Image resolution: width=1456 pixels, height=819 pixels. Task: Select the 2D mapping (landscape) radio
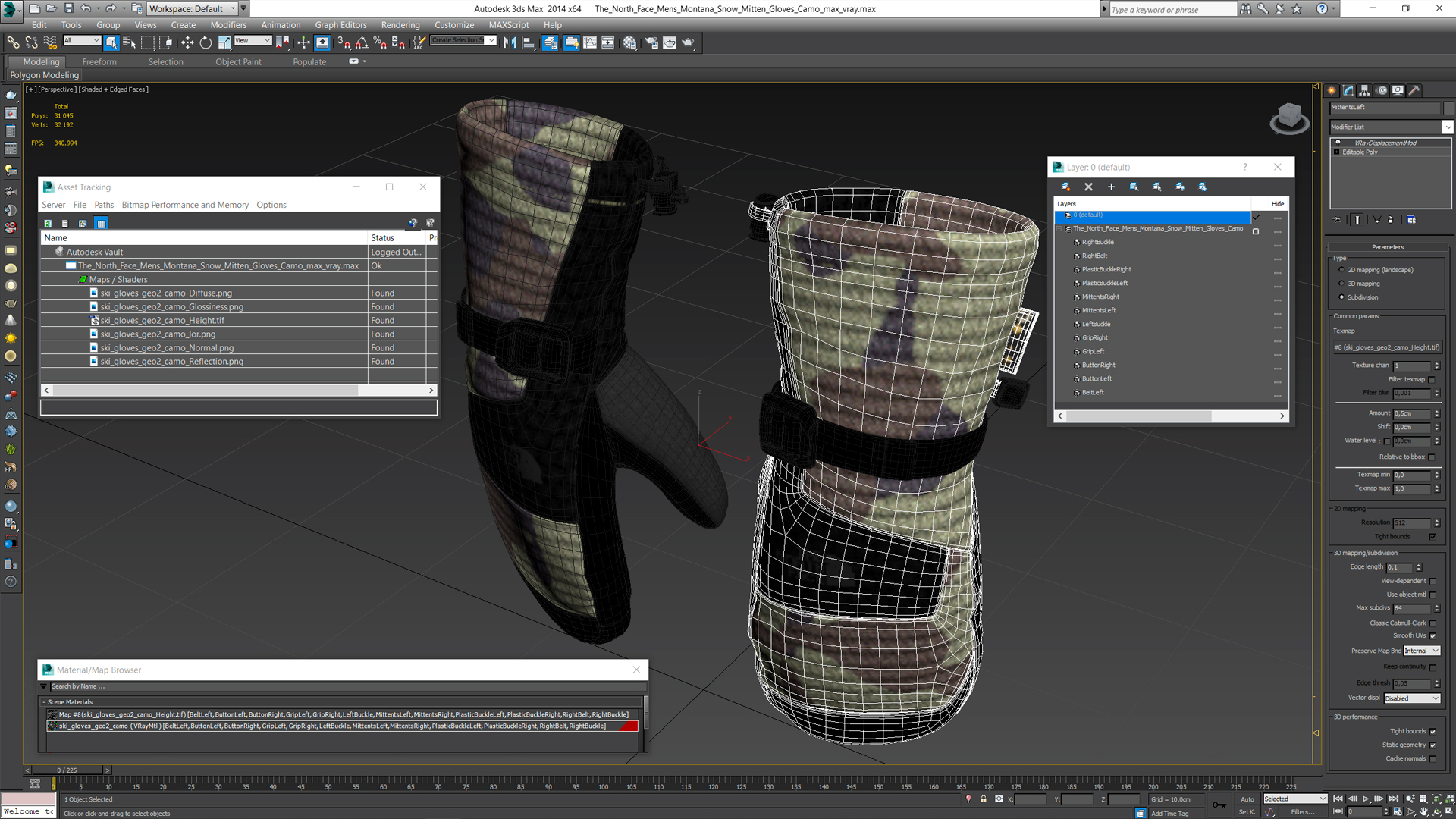click(x=1341, y=270)
